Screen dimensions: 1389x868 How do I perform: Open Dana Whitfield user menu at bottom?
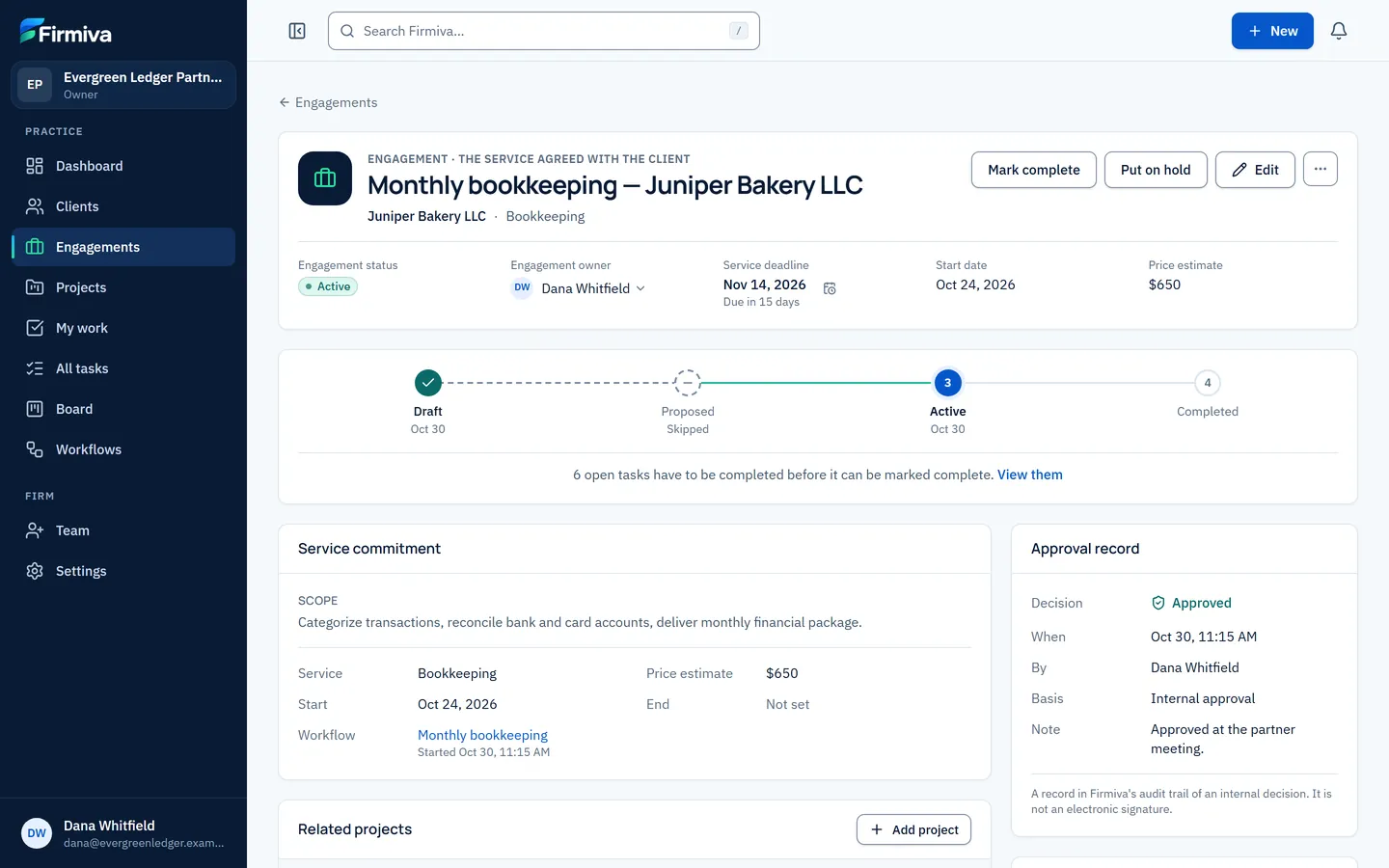pyautogui.click(x=123, y=833)
